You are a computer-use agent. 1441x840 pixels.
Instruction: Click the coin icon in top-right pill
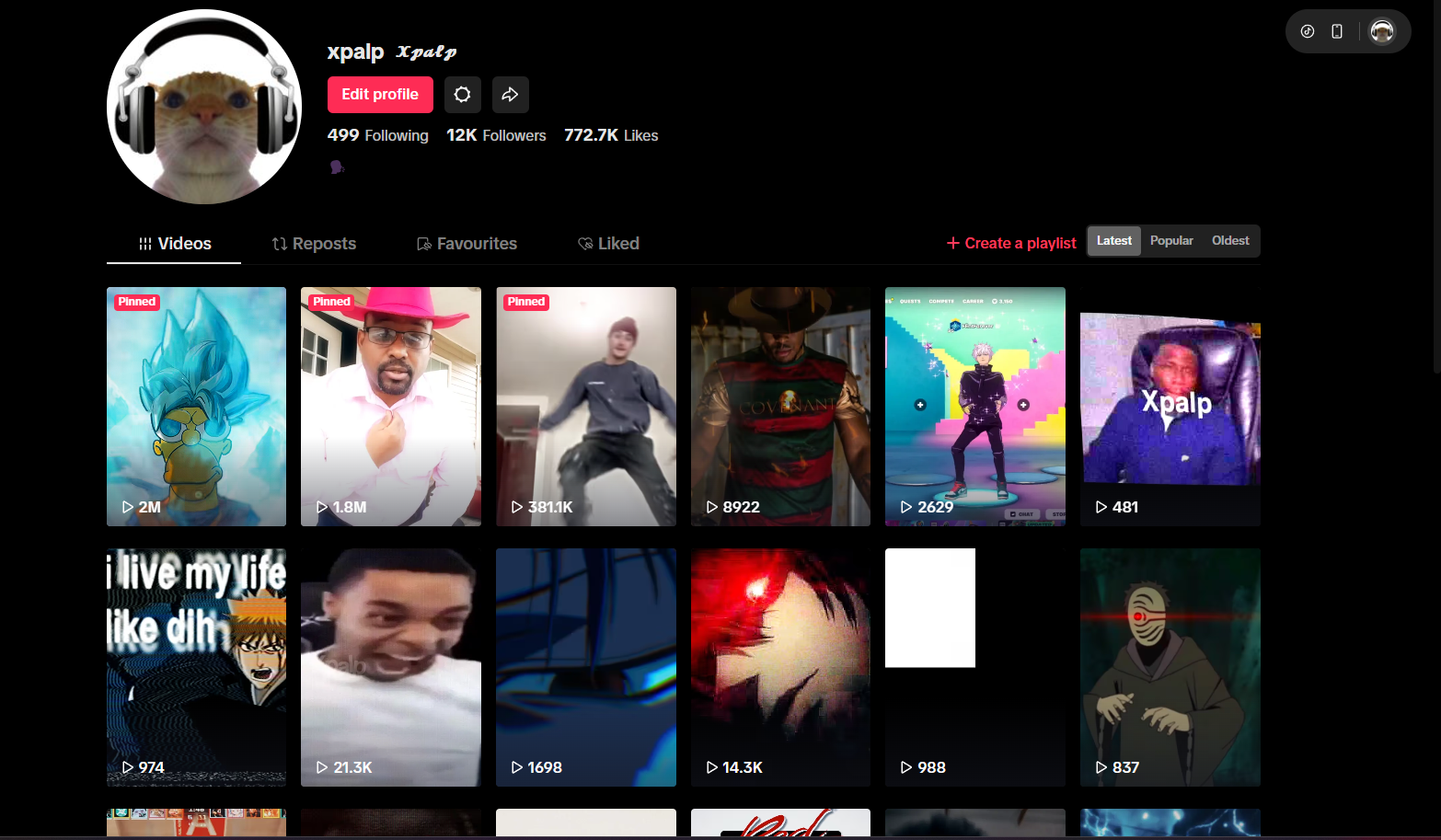[1307, 31]
